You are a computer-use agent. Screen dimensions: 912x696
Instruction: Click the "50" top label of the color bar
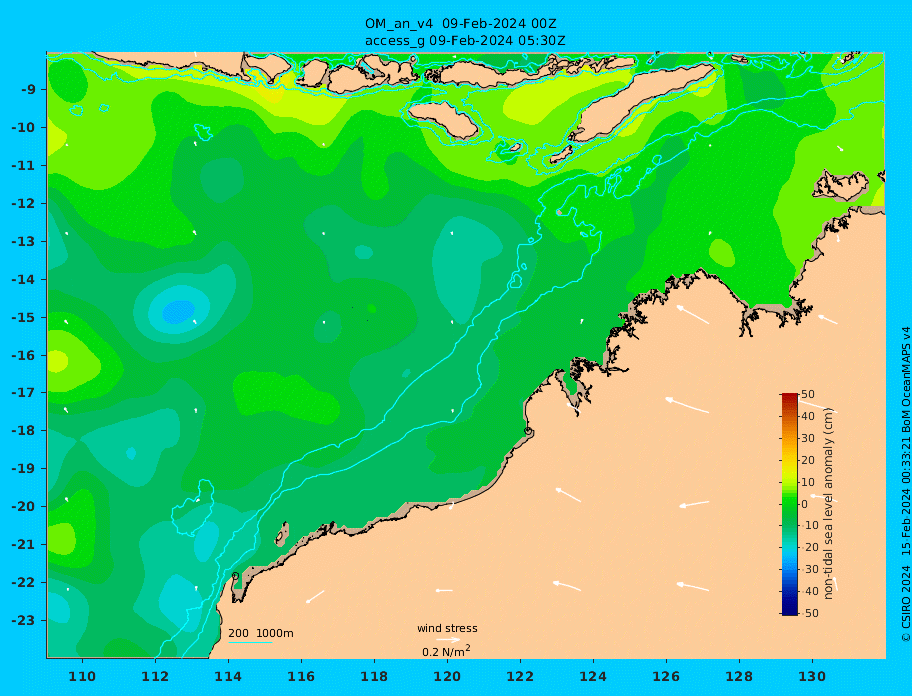[808, 395]
